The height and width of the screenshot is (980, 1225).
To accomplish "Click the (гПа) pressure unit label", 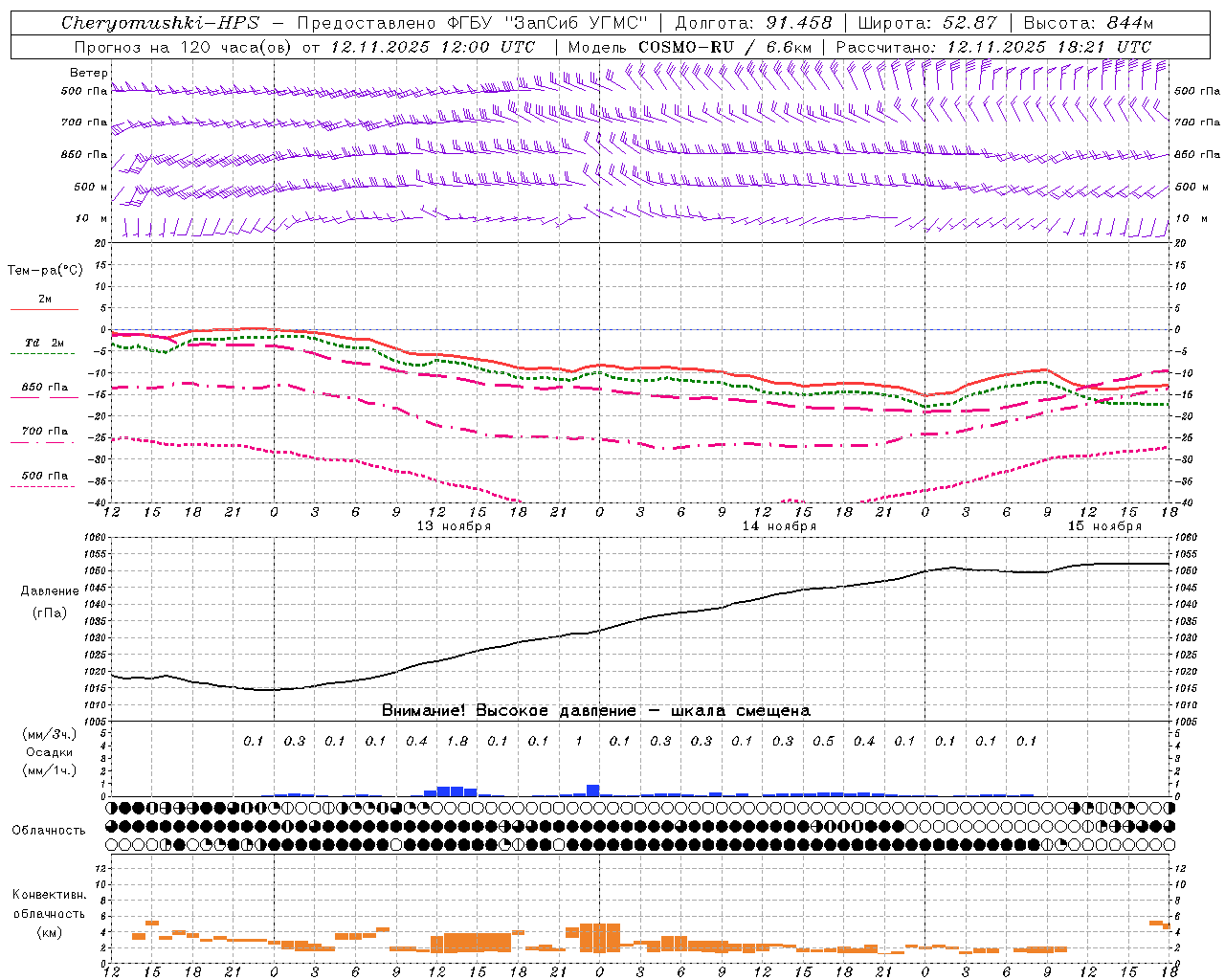I will click(50, 613).
